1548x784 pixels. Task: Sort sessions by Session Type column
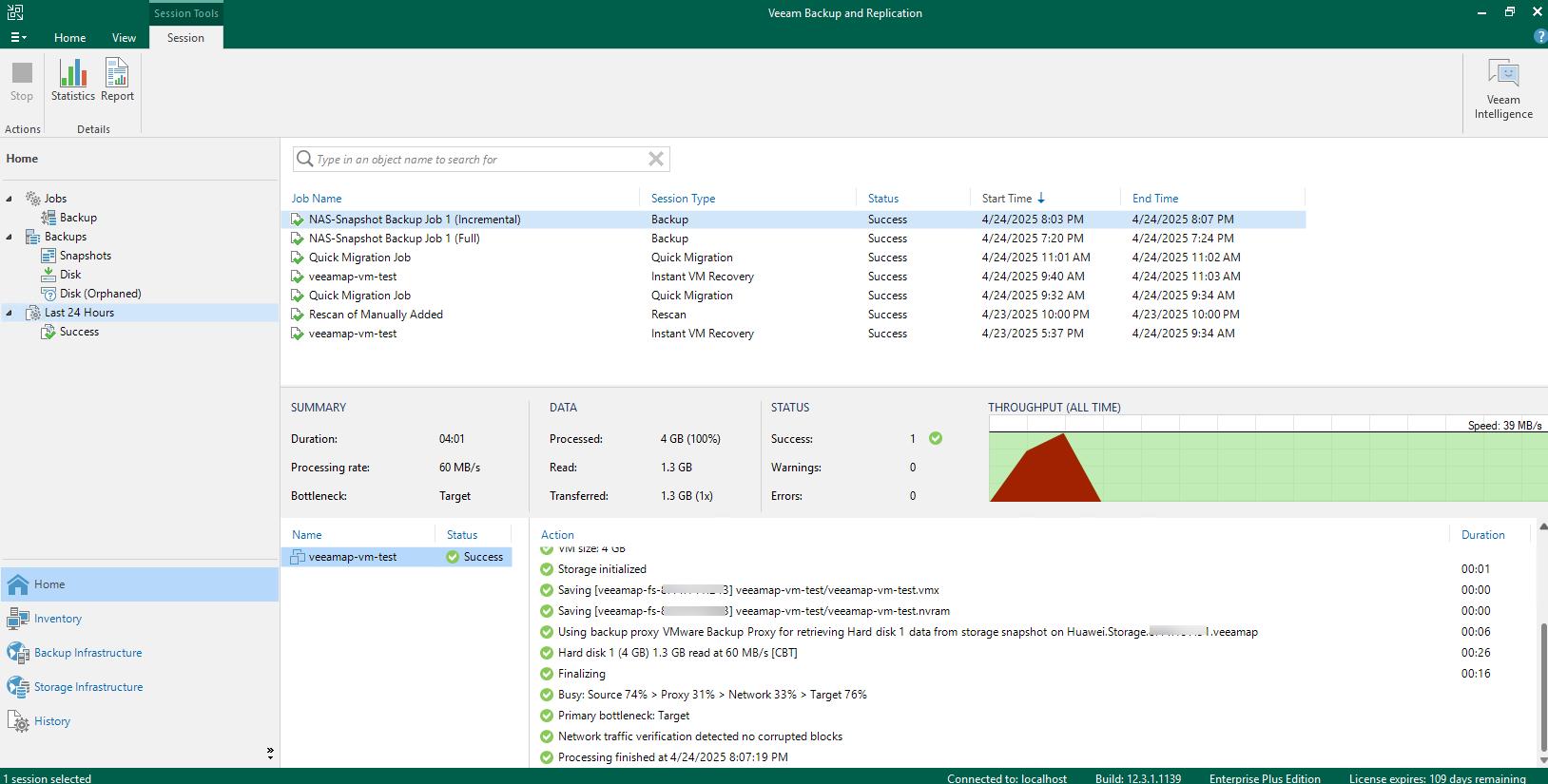point(683,199)
